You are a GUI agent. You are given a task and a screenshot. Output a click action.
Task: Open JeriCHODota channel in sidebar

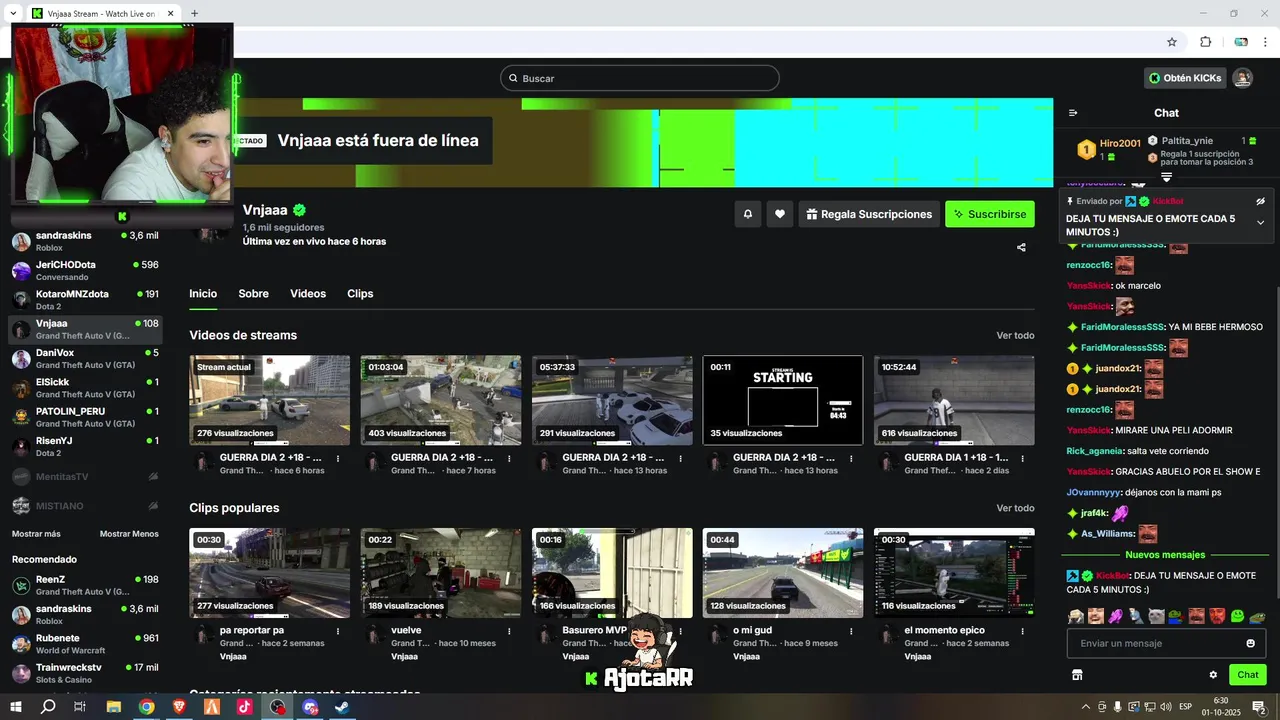click(85, 271)
